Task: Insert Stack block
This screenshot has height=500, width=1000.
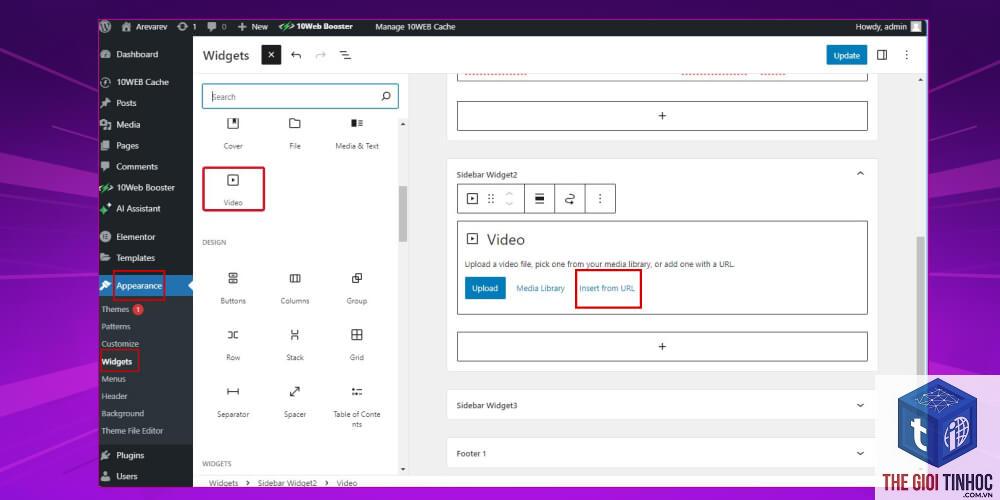Action: tap(295, 344)
